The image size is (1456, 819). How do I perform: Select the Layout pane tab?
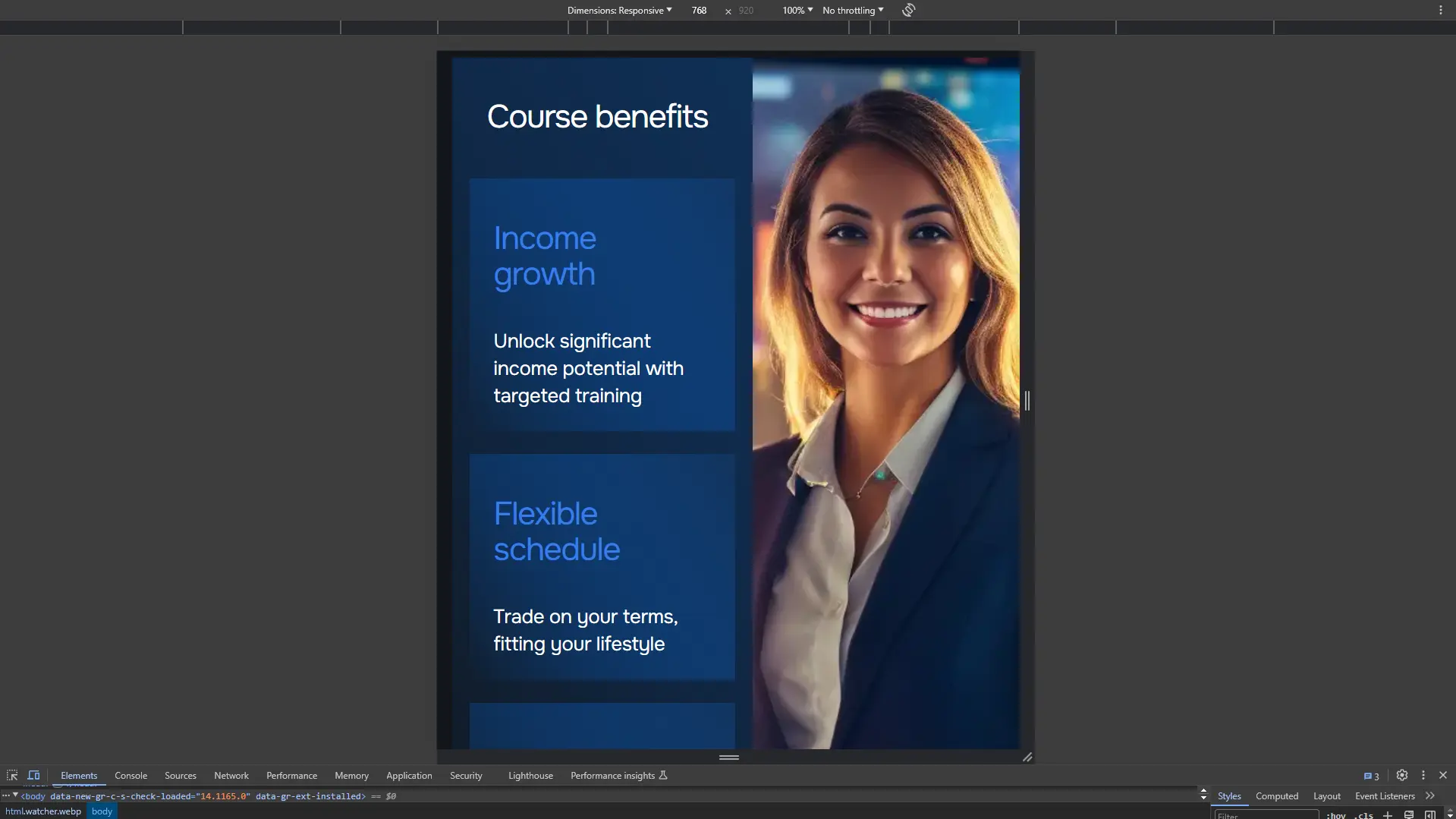click(x=1326, y=795)
